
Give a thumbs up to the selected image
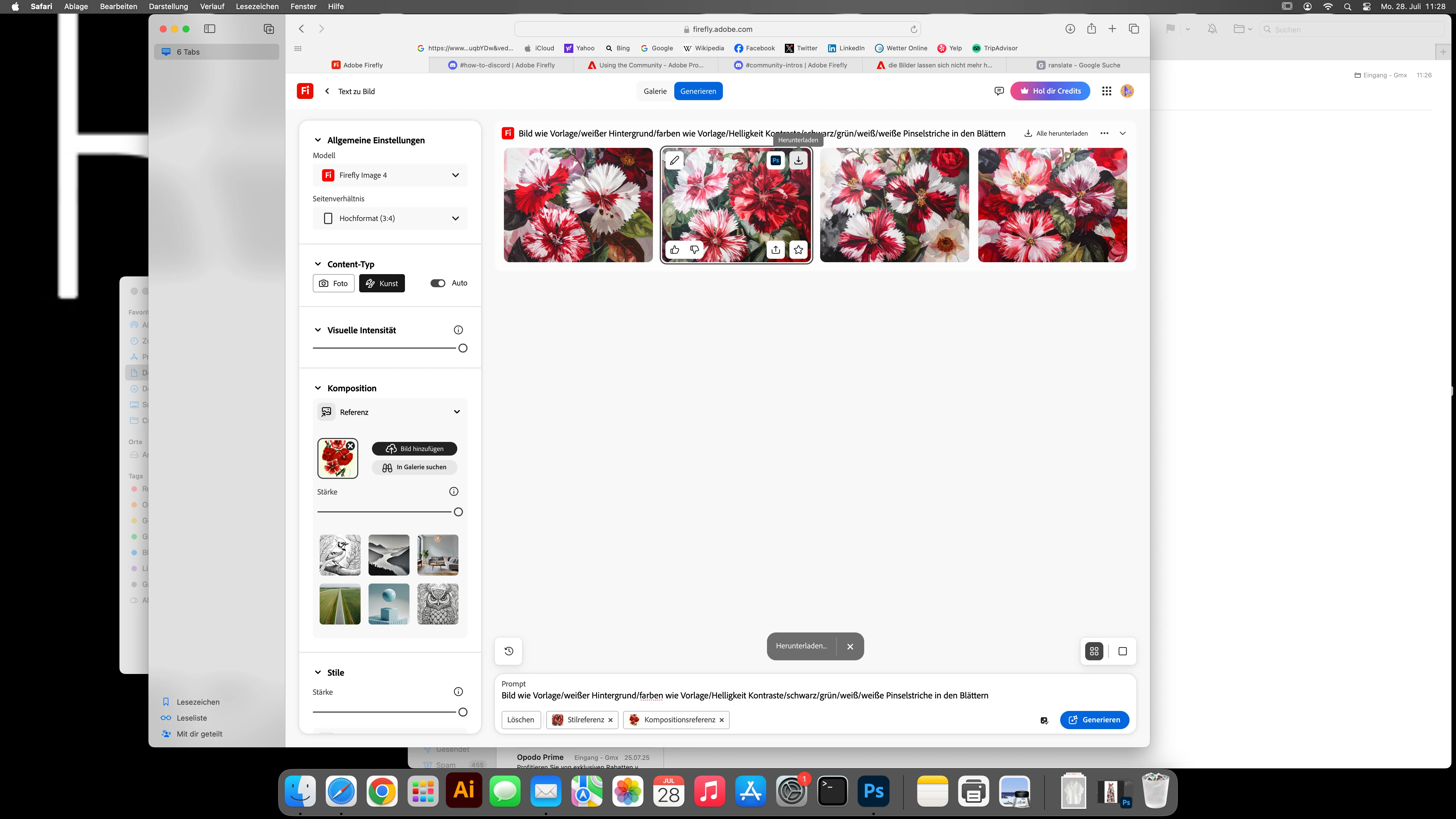click(674, 249)
